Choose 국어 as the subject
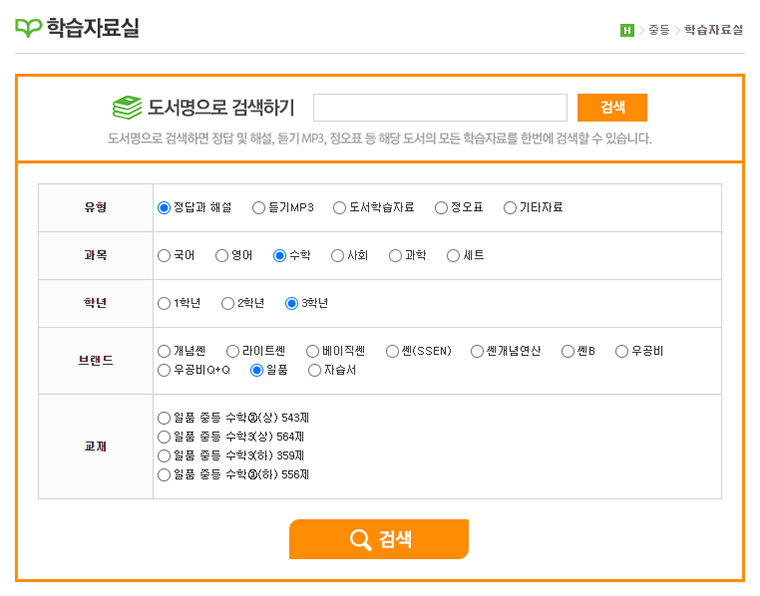 pyautogui.click(x=164, y=255)
